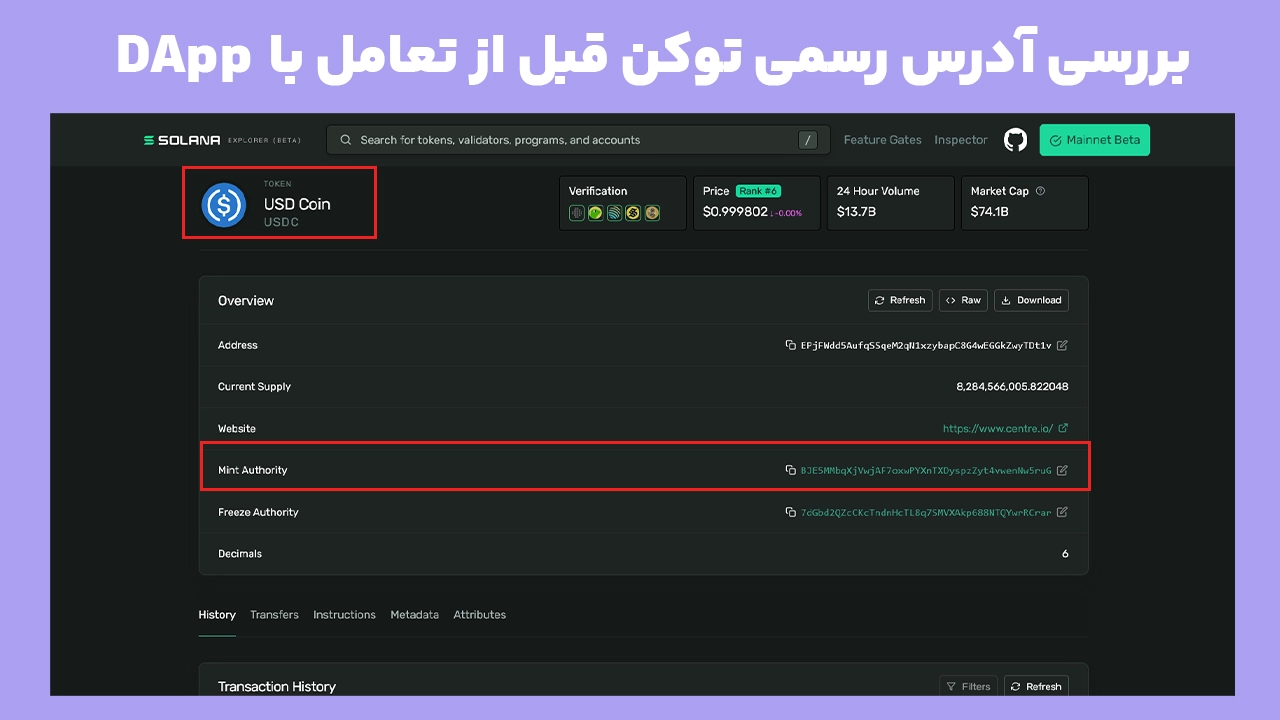
Task: Click the Market Cap value $74.1B
Action: pyautogui.click(x=990, y=212)
